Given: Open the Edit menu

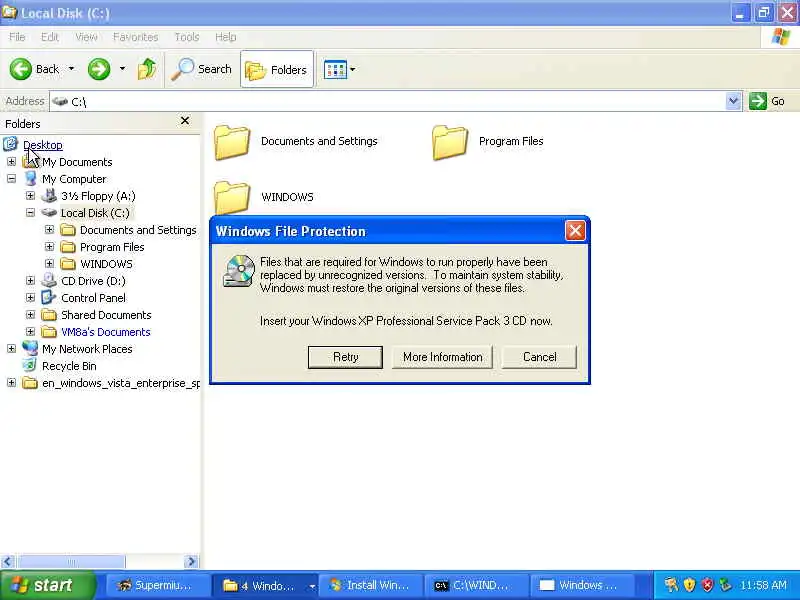Looking at the screenshot, I should pos(49,37).
